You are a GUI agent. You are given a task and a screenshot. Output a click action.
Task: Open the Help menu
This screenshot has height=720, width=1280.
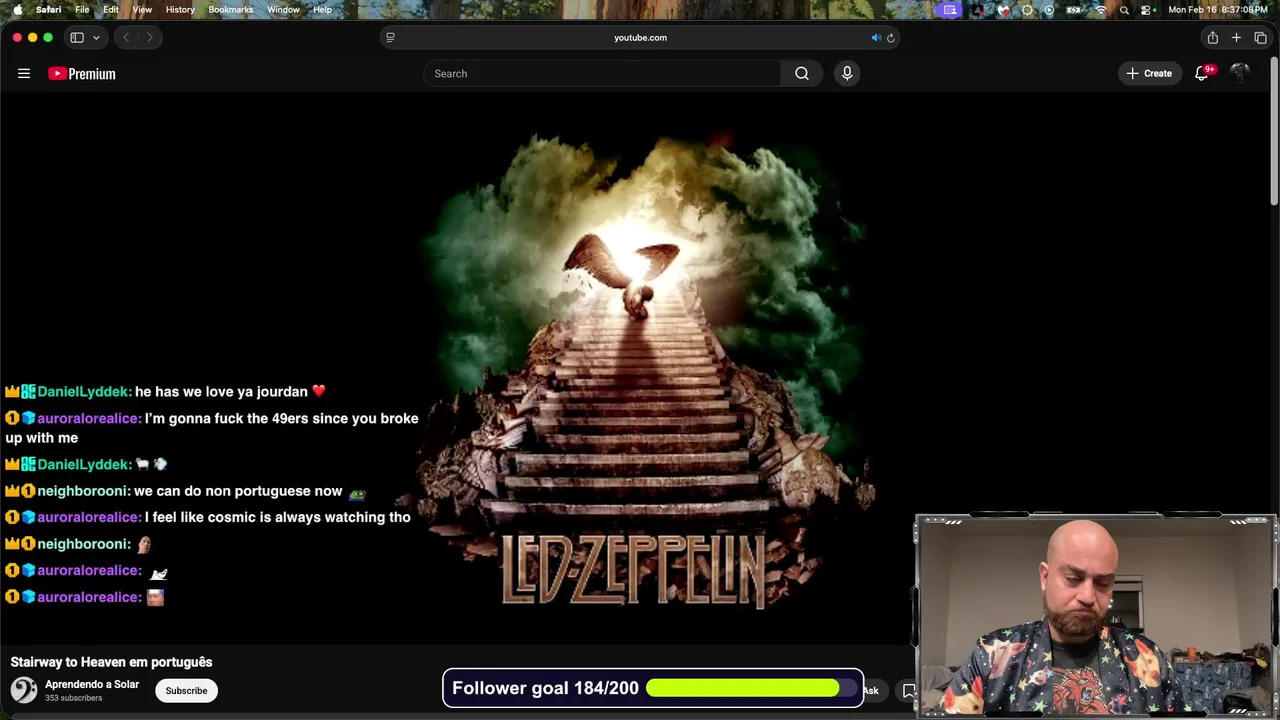[x=322, y=9]
